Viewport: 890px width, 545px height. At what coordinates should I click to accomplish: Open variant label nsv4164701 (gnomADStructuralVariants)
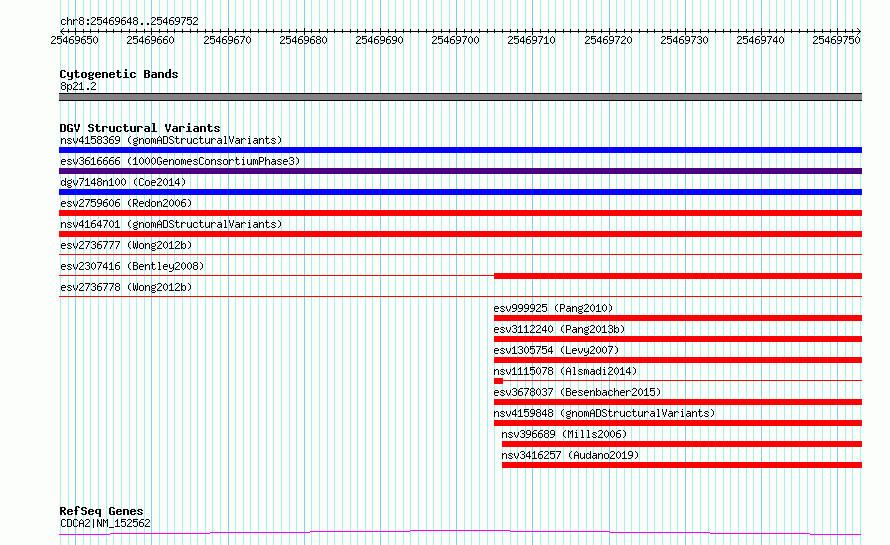(171, 224)
